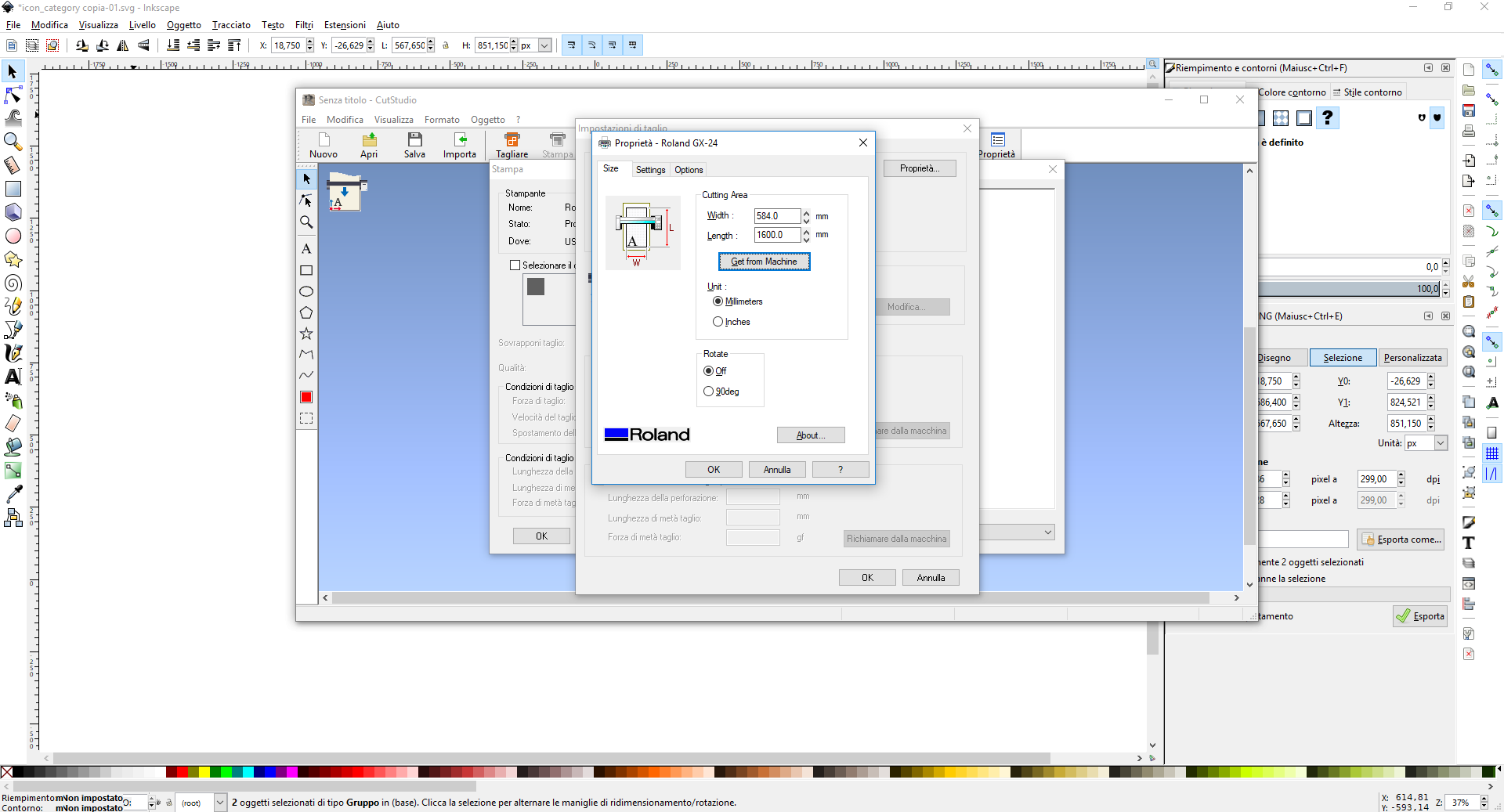Choose the Inkscape zoom magnifier tool
1504x812 pixels.
tap(13, 142)
